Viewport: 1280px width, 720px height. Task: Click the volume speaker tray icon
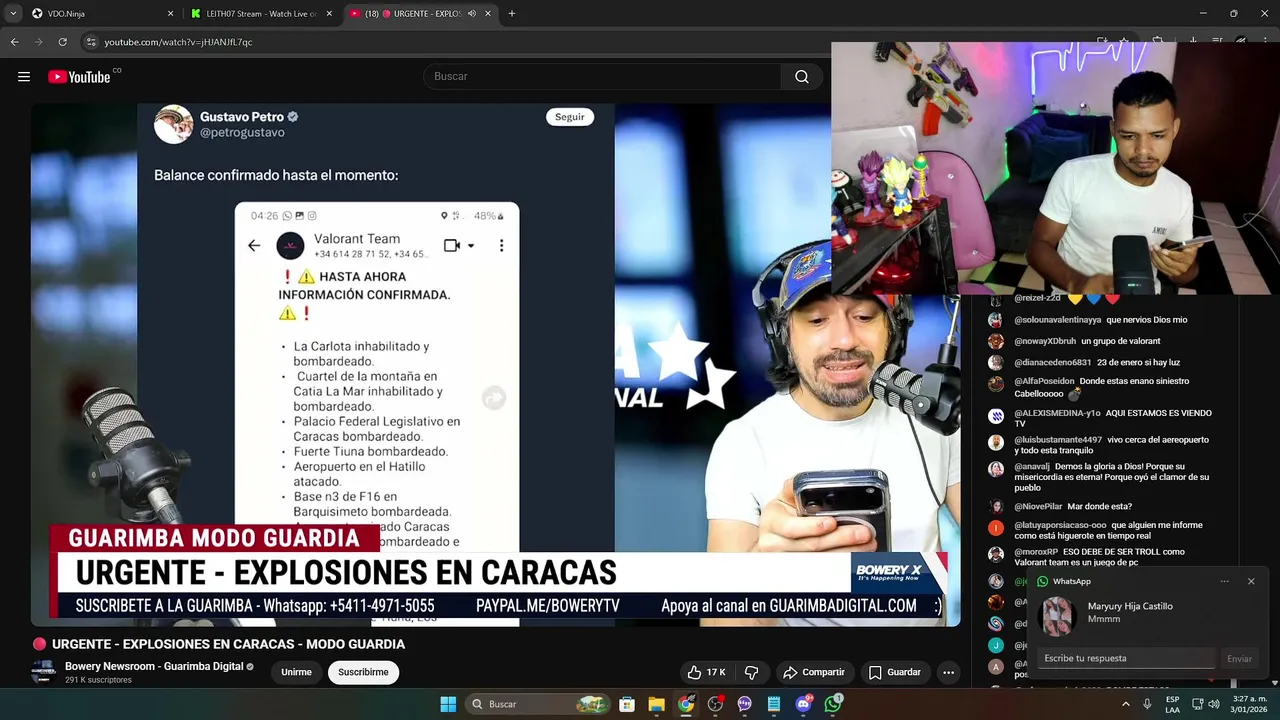pos(1214,704)
